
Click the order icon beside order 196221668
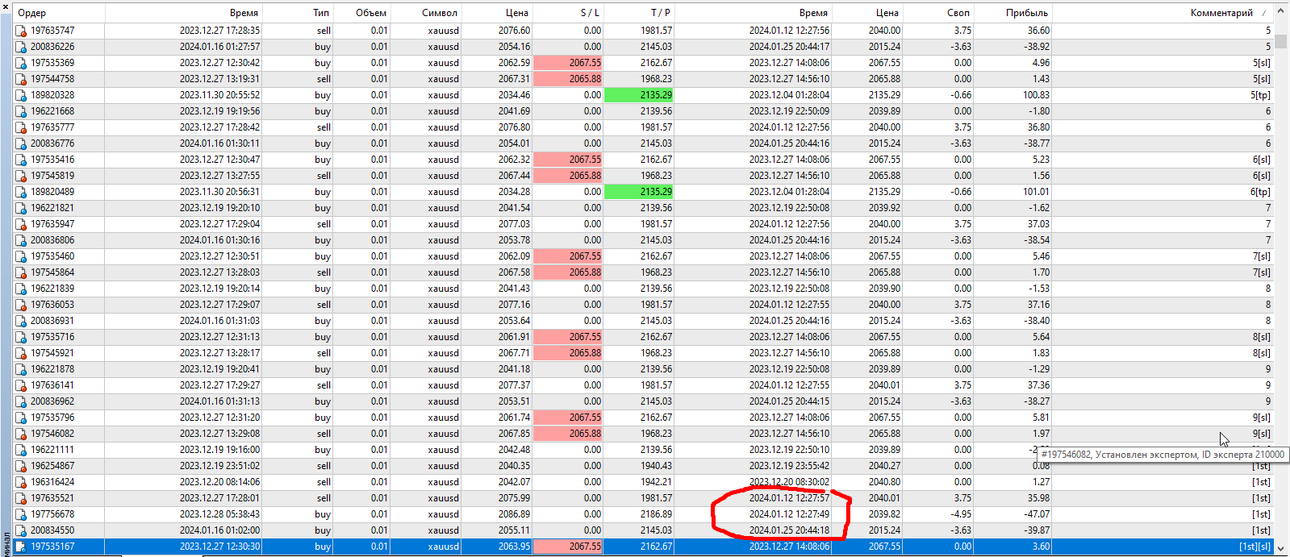(21, 111)
